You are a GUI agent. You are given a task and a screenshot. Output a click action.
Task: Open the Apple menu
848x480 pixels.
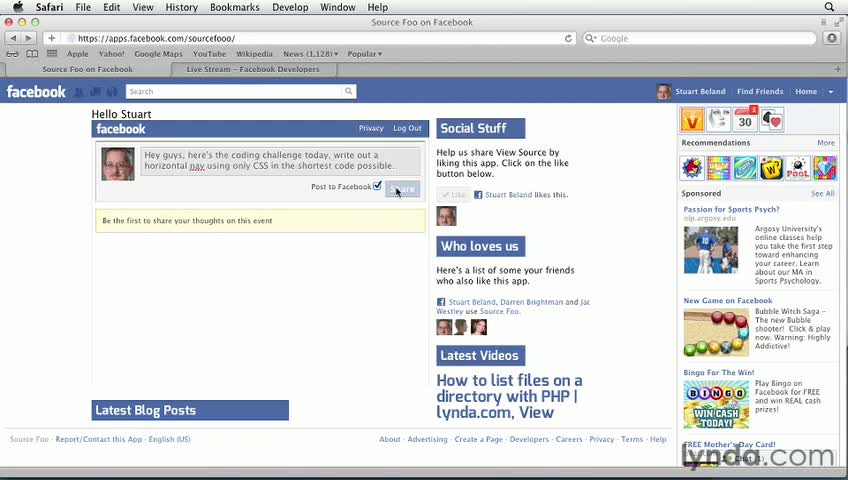[x=18, y=7]
